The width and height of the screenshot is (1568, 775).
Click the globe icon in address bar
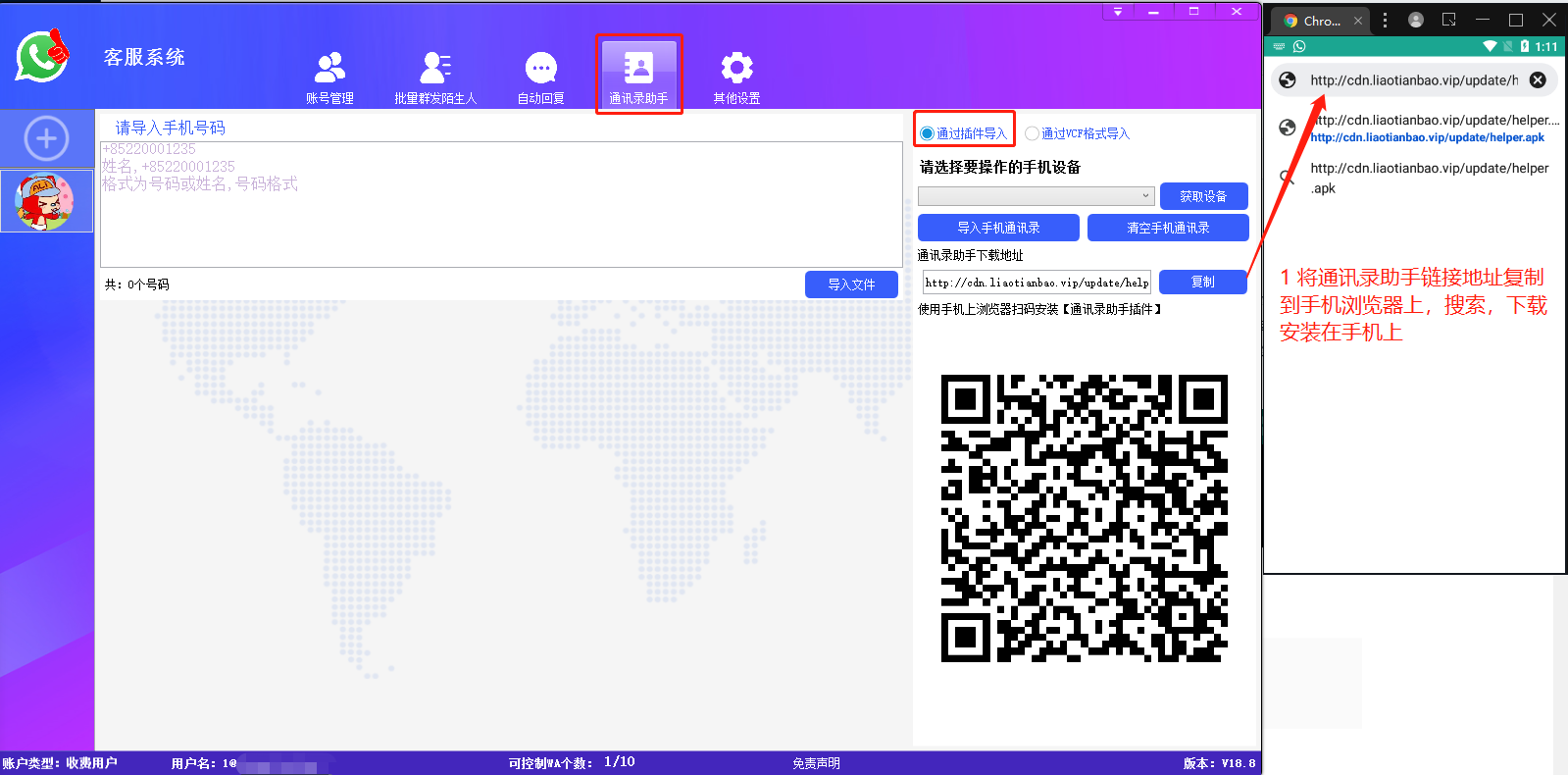point(1288,80)
